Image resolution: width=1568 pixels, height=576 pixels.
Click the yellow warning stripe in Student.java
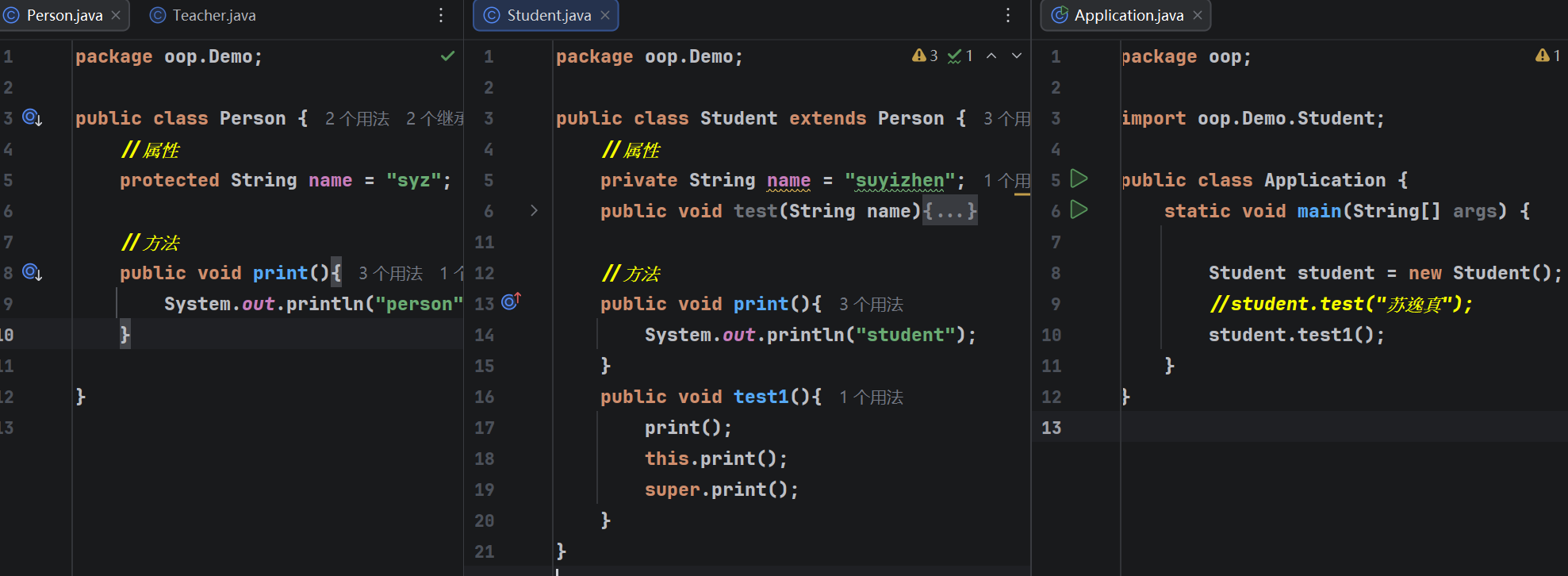pos(1022,194)
